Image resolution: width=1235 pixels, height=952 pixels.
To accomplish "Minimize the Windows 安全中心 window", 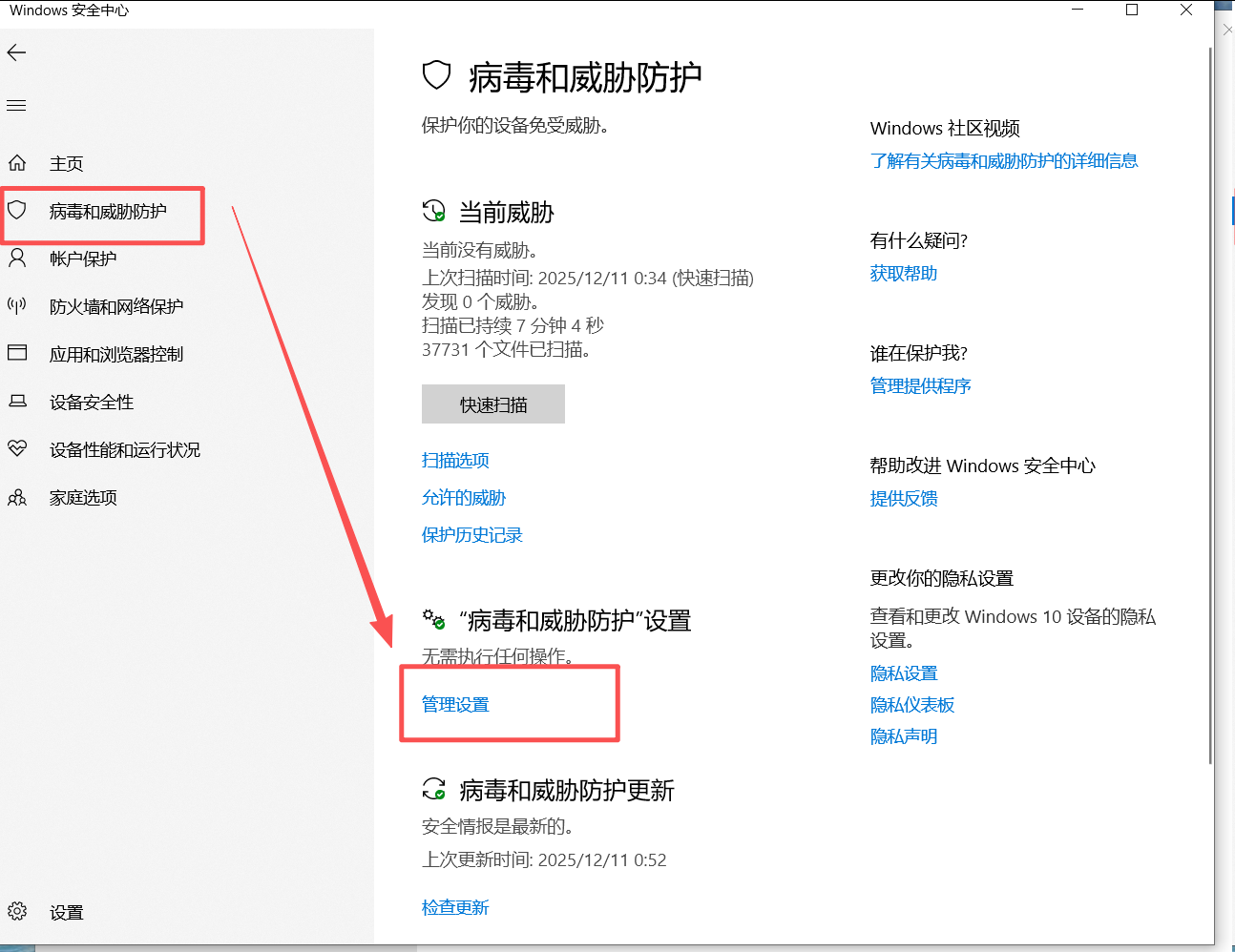I will (x=1078, y=10).
